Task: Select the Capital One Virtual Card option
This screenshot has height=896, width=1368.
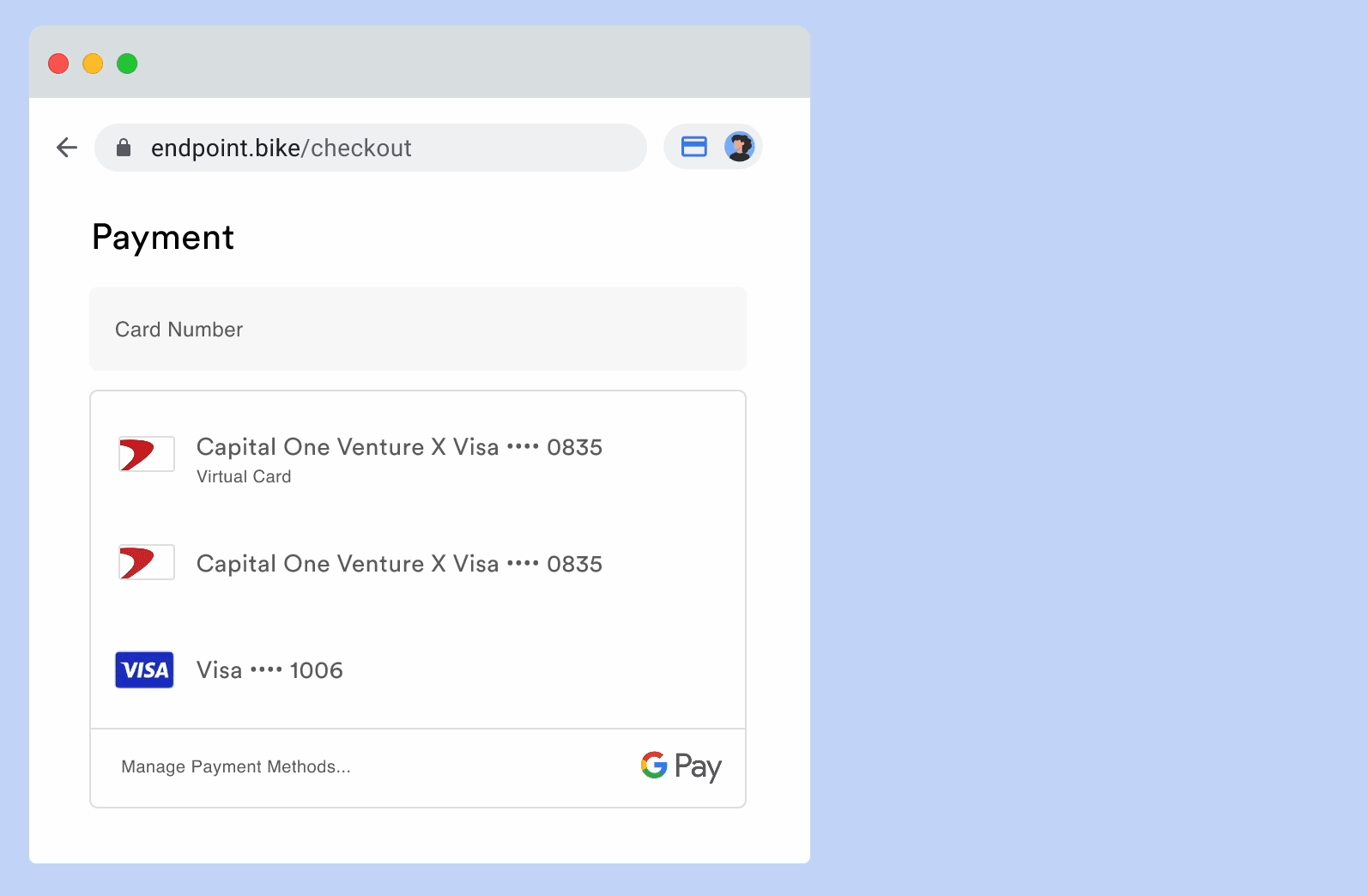Action: pos(418,459)
